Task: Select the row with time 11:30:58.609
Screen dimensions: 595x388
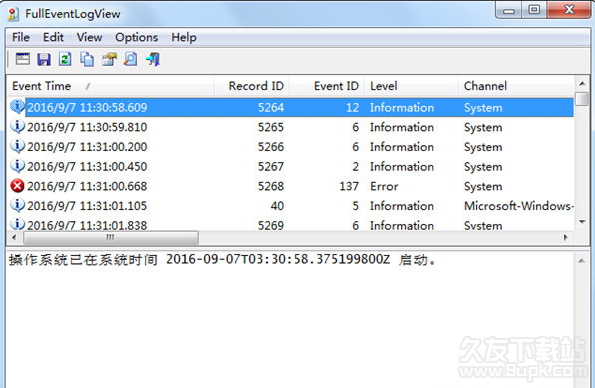Action: pyautogui.click(x=291, y=107)
